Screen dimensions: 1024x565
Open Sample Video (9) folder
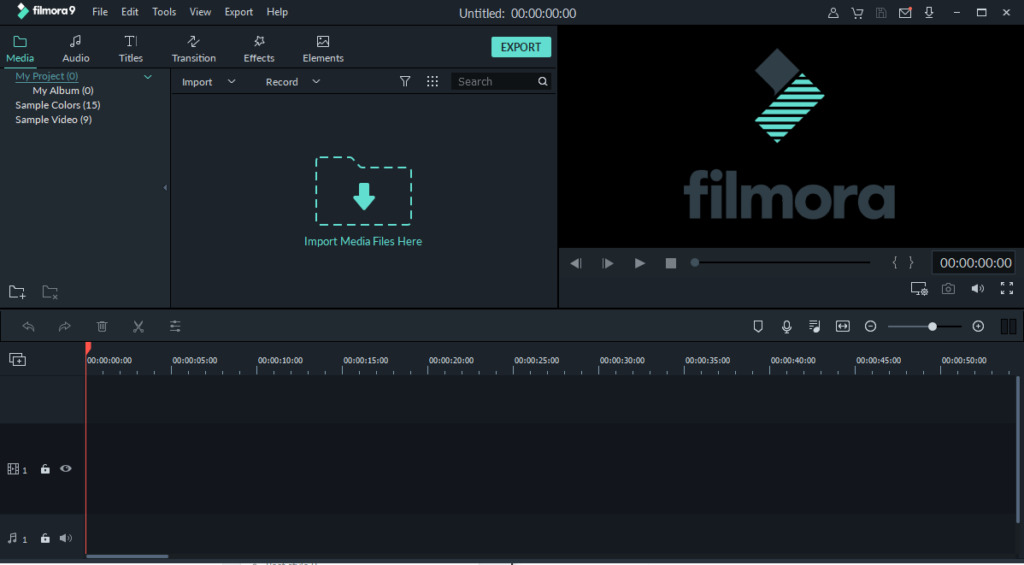tap(54, 120)
